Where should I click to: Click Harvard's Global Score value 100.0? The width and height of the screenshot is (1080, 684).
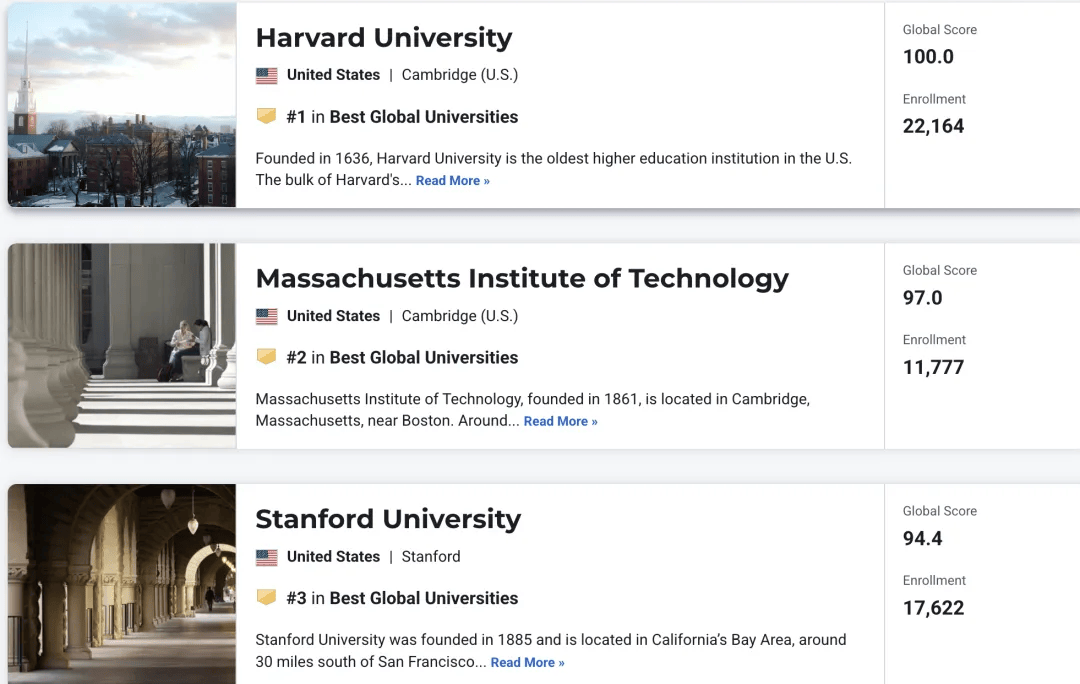(x=928, y=56)
